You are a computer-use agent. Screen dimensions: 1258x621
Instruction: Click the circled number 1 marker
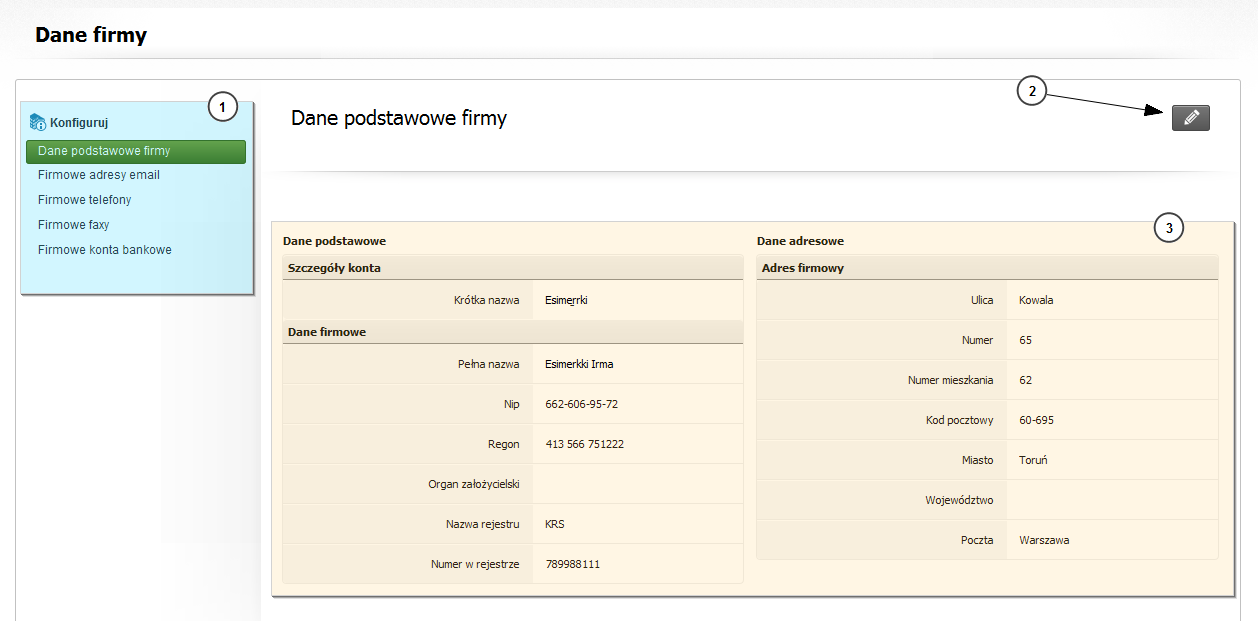tap(222, 106)
